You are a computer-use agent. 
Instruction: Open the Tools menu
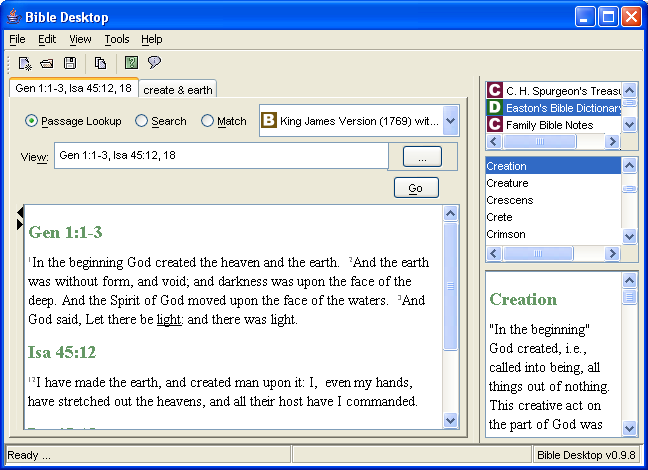click(x=117, y=39)
